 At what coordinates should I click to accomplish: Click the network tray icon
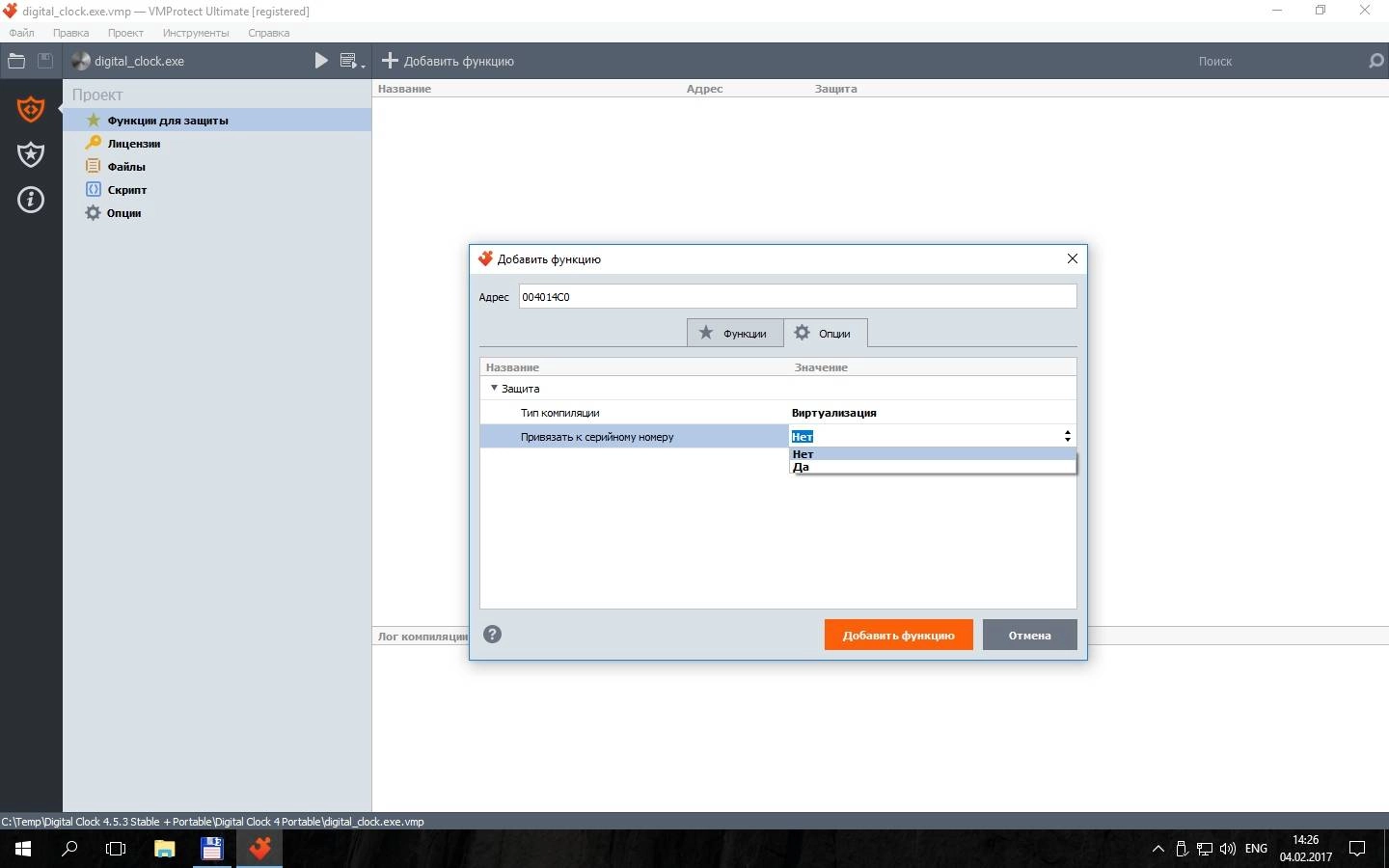1205,849
